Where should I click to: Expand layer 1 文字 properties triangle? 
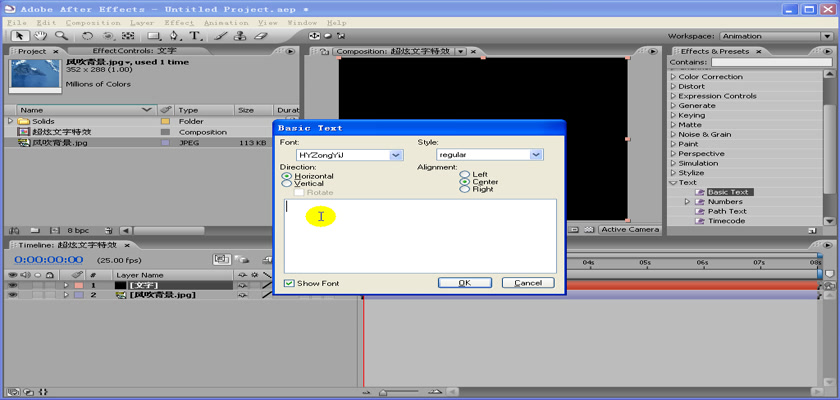(66, 285)
